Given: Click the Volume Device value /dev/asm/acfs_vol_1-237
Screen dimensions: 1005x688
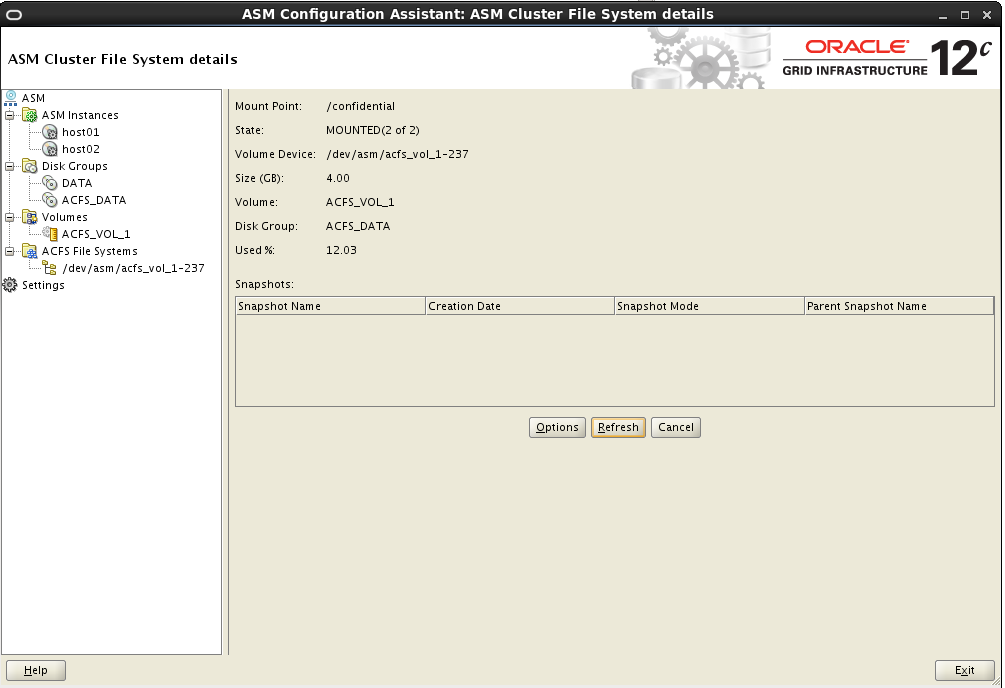Looking at the screenshot, I should click(x=397, y=155).
